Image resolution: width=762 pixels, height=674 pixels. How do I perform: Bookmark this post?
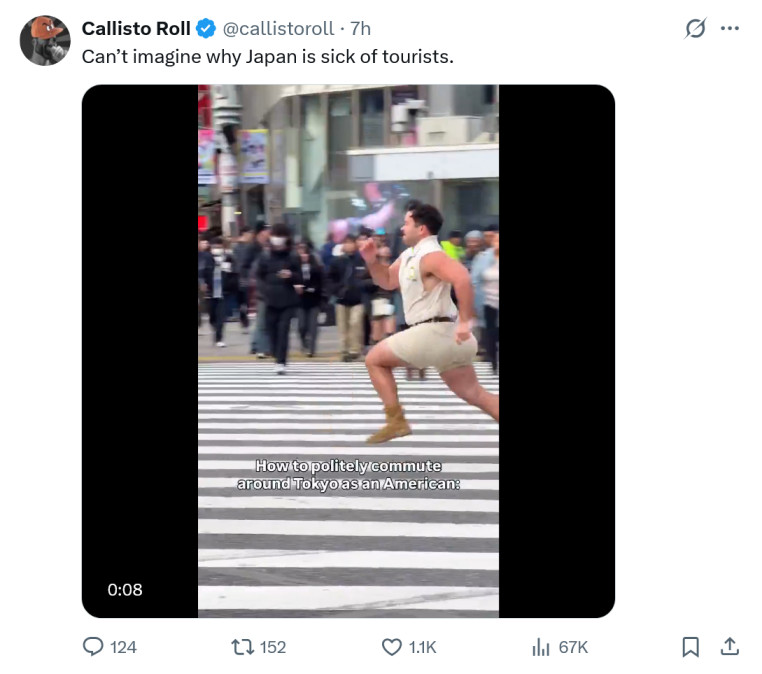point(691,647)
